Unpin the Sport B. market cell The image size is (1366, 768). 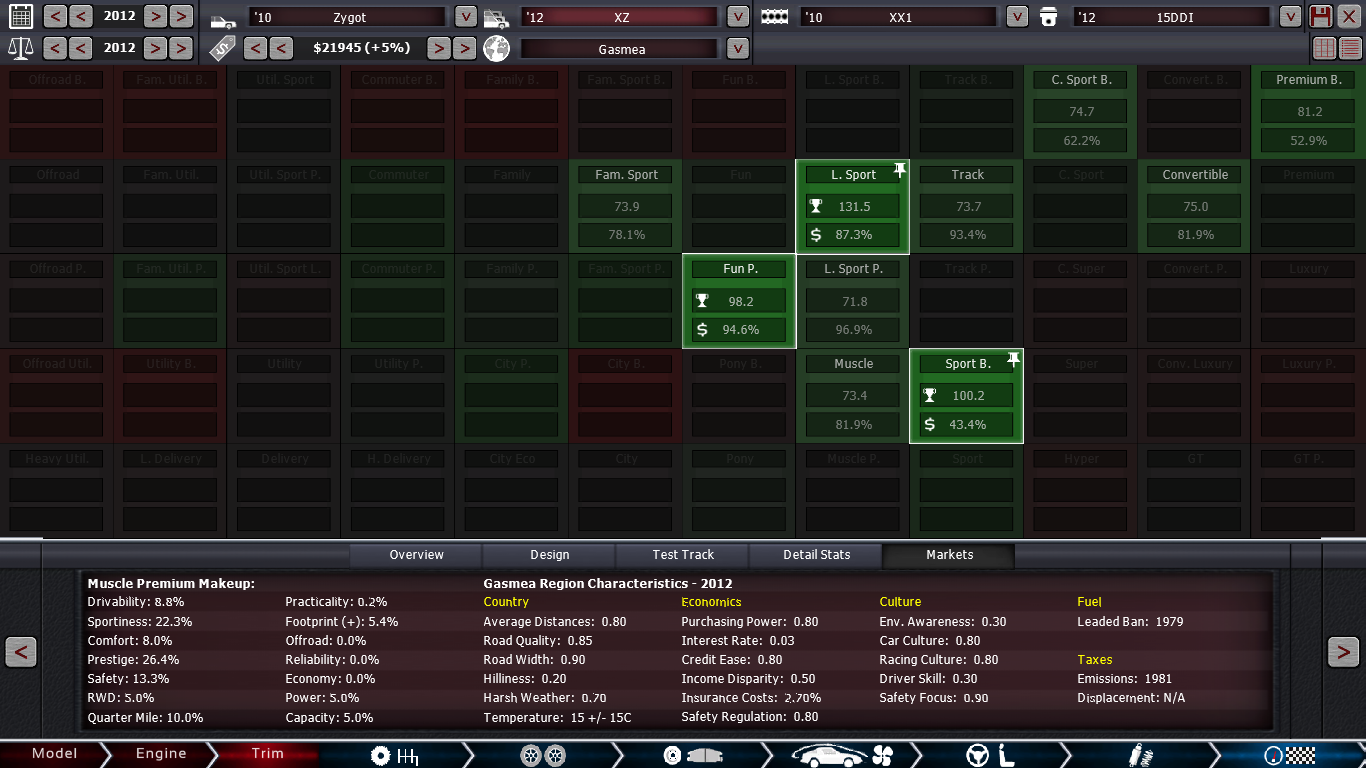tap(1013, 360)
